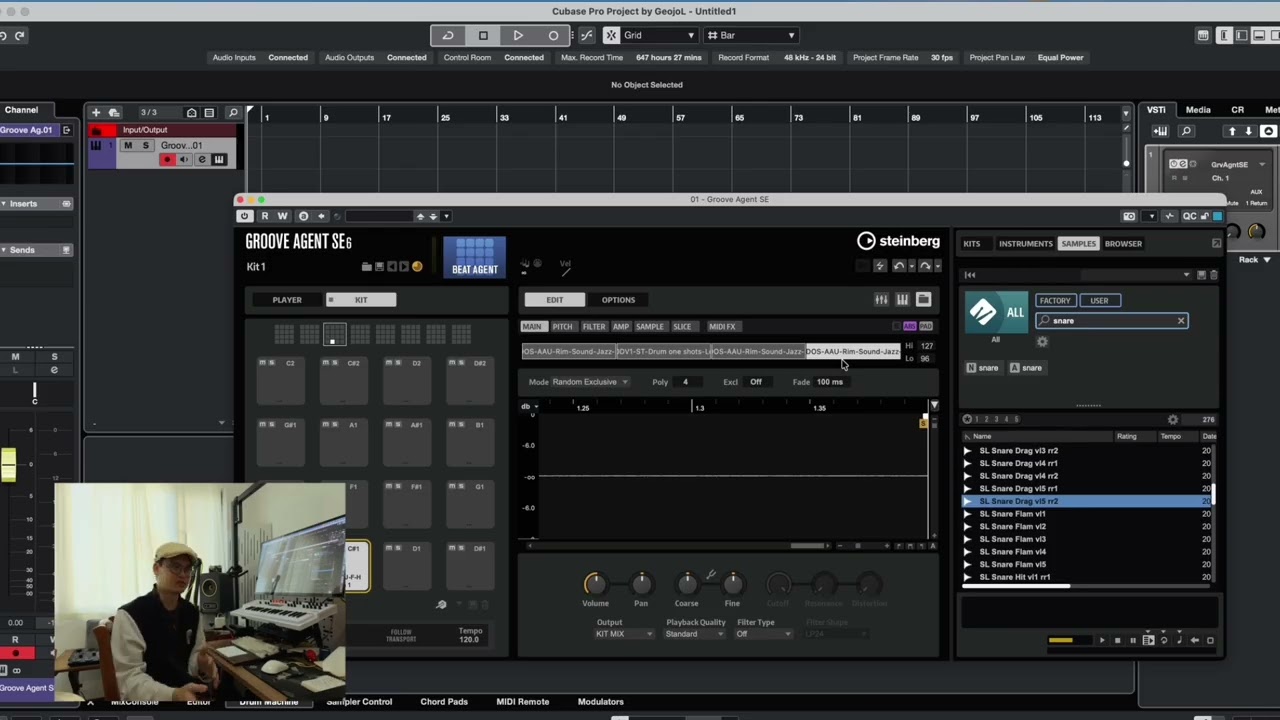Open the Filter Type Off dropdown
Screen dimensions: 1280x720
tap(764, 634)
